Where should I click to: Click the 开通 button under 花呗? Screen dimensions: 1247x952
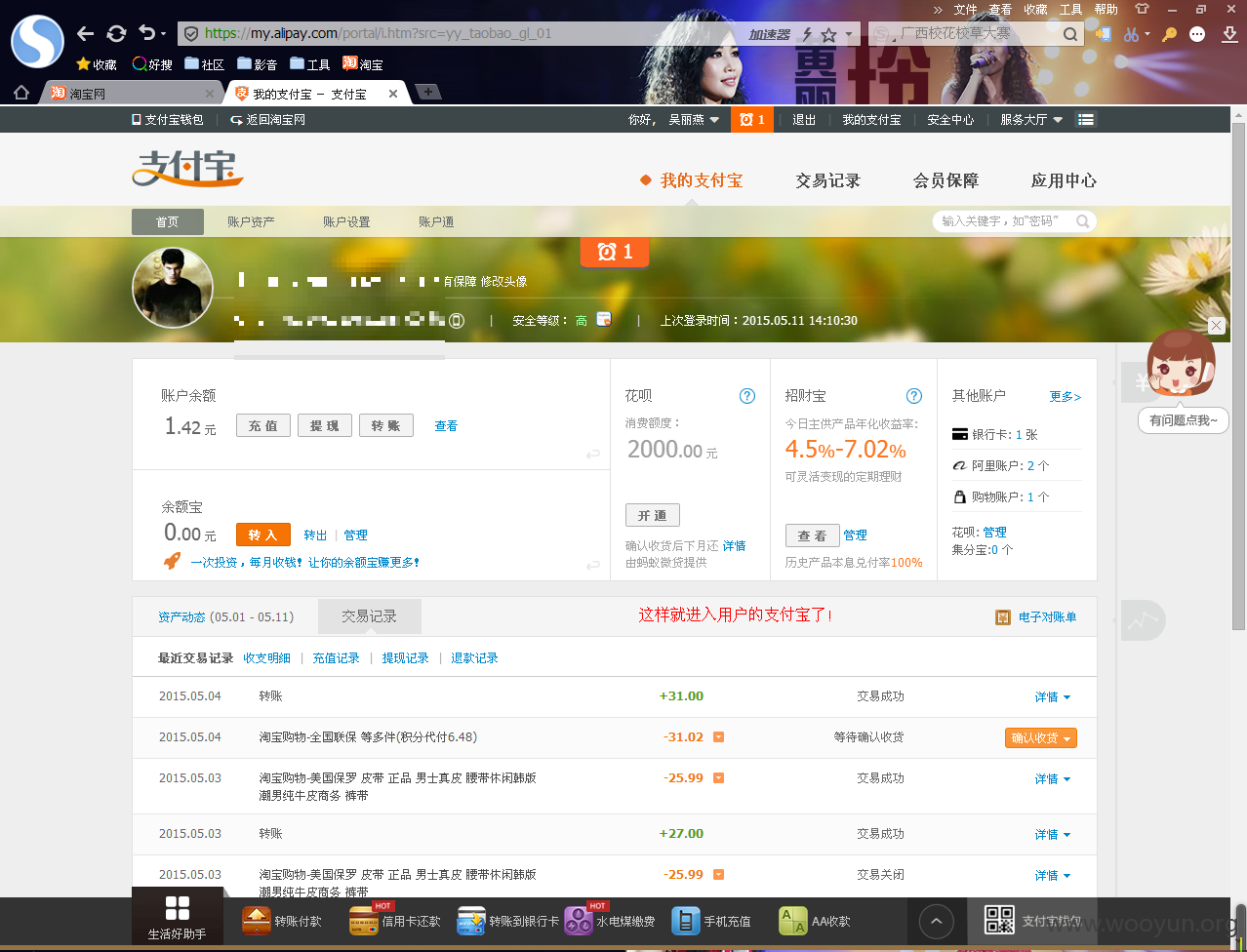point(653,515)
